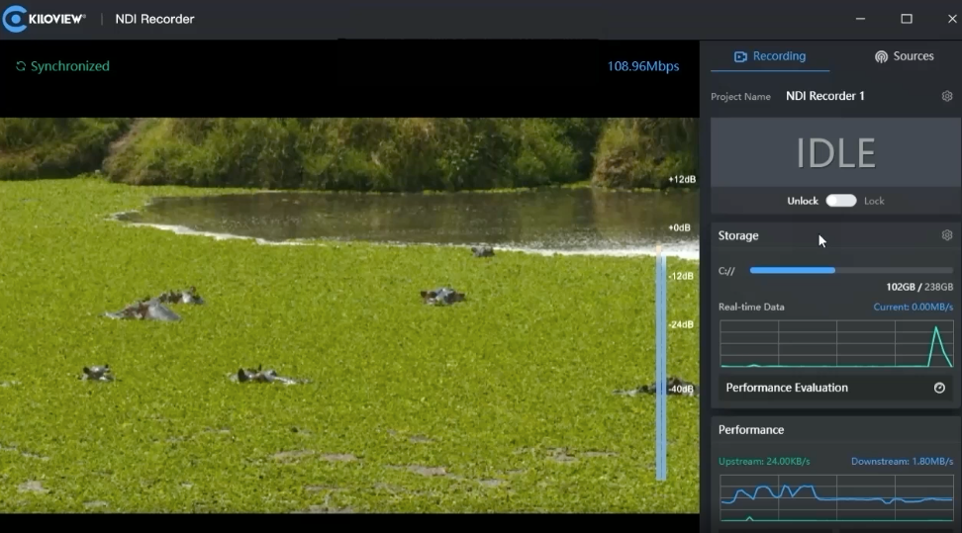Open the Sources tab
This screenshot has height=533, width=962.
coord(904,56)
